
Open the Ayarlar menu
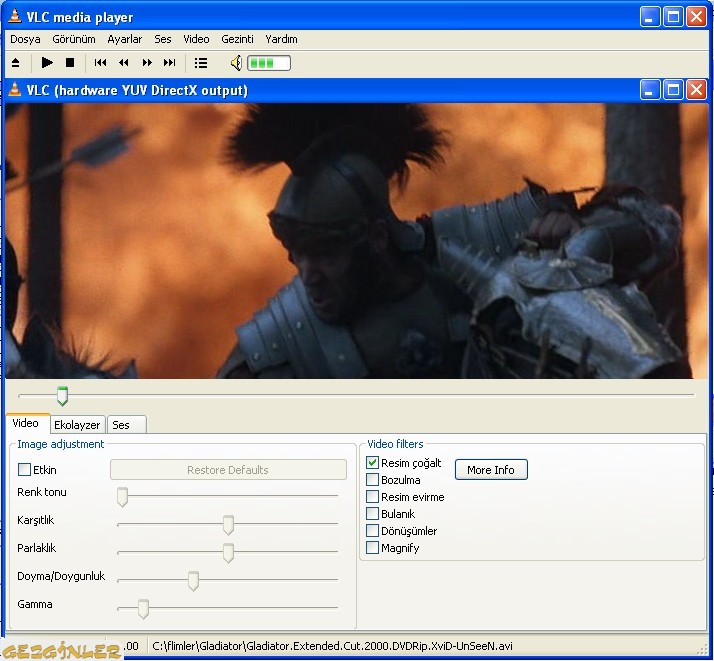point(125,39)
